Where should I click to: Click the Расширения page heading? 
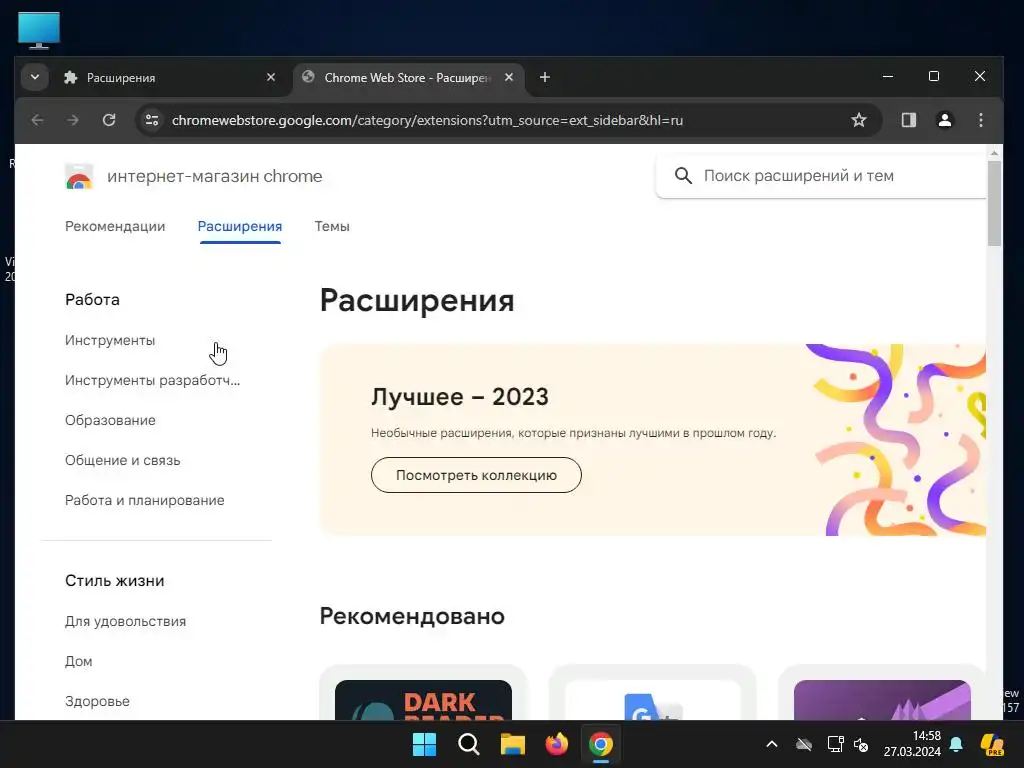417,301
